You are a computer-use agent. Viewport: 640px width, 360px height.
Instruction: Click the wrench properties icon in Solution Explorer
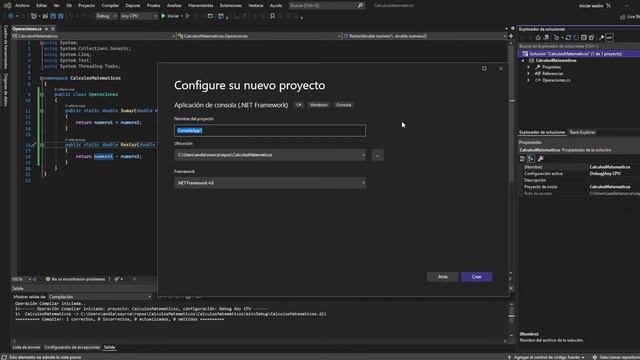(x=601, y=38)
